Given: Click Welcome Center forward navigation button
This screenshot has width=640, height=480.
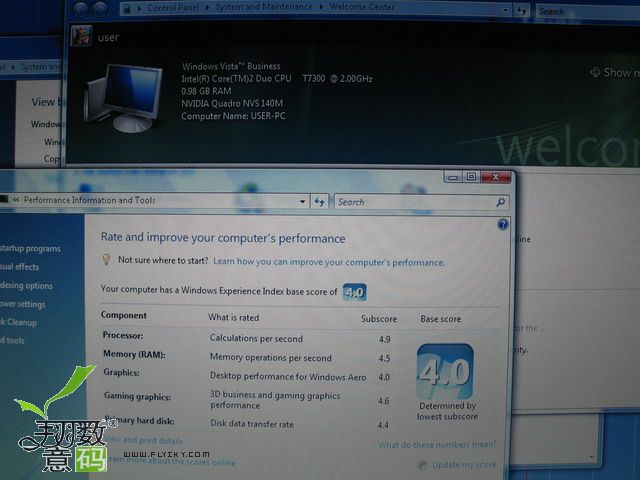Looking at the screenshot, I should [x=100, y=9].
